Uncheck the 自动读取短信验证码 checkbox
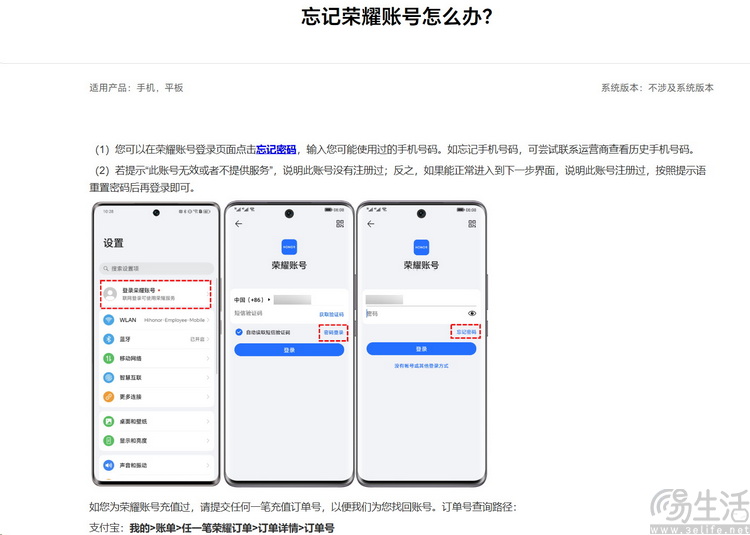 239,332
